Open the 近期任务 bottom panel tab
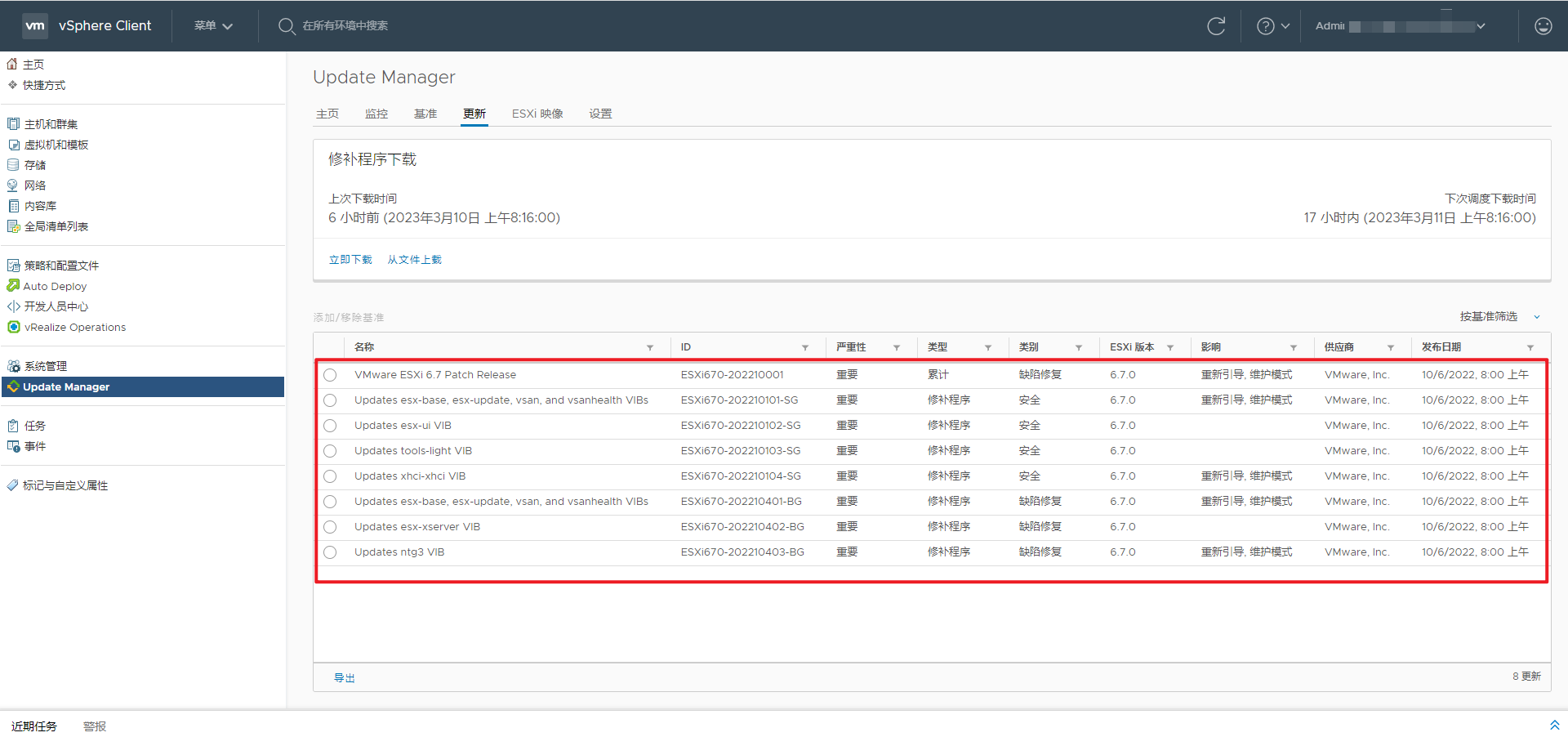1568x737 pixels. 34,726
